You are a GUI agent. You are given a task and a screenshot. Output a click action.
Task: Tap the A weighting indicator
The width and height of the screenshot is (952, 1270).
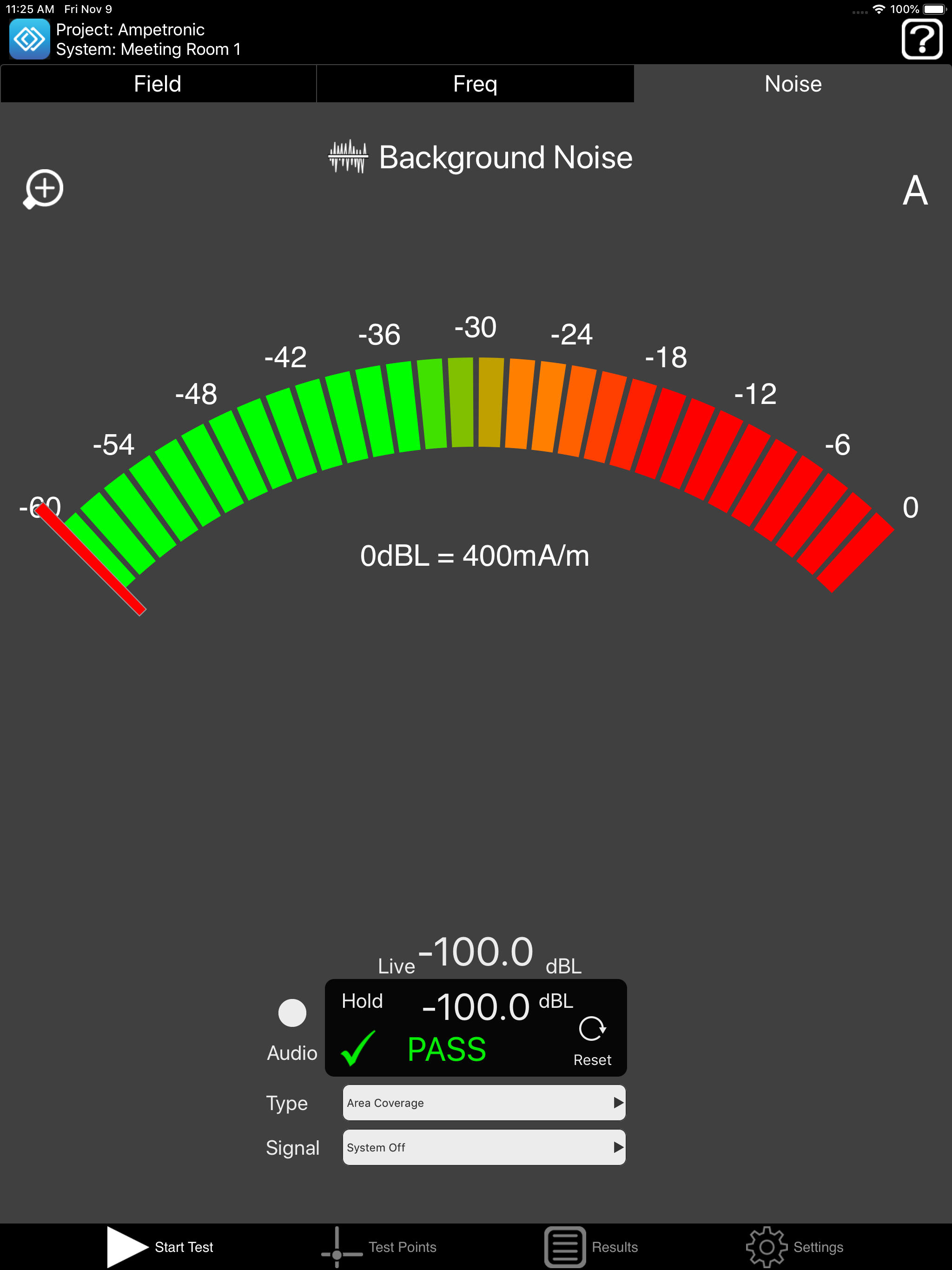[x=915, y=191]
